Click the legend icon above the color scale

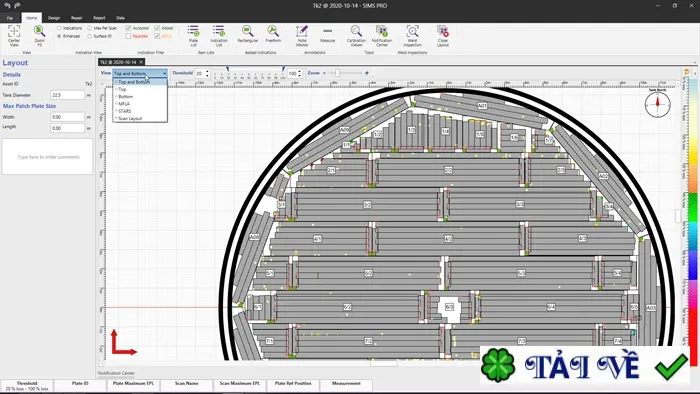click(x=687, y=72)
